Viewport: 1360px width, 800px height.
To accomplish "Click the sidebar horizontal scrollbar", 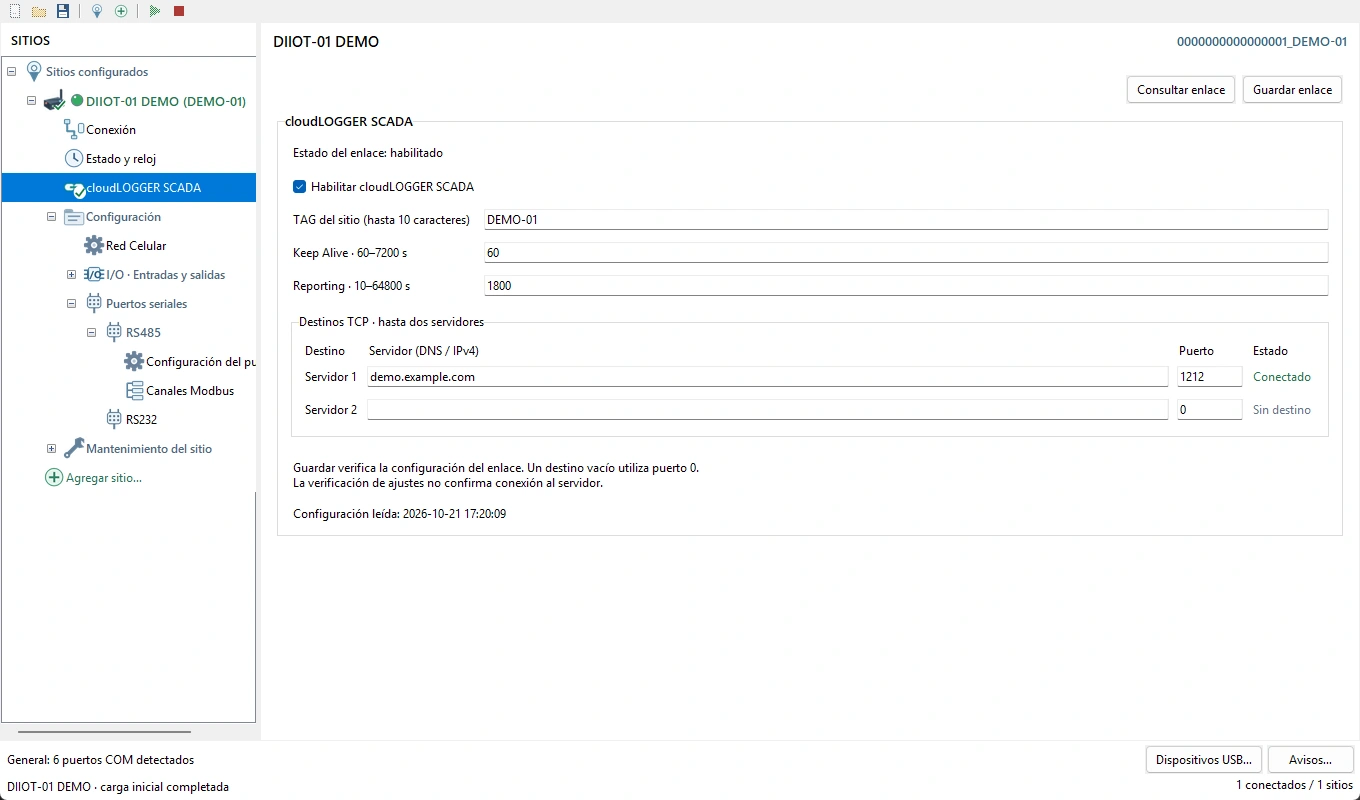I will pos(104,733).
